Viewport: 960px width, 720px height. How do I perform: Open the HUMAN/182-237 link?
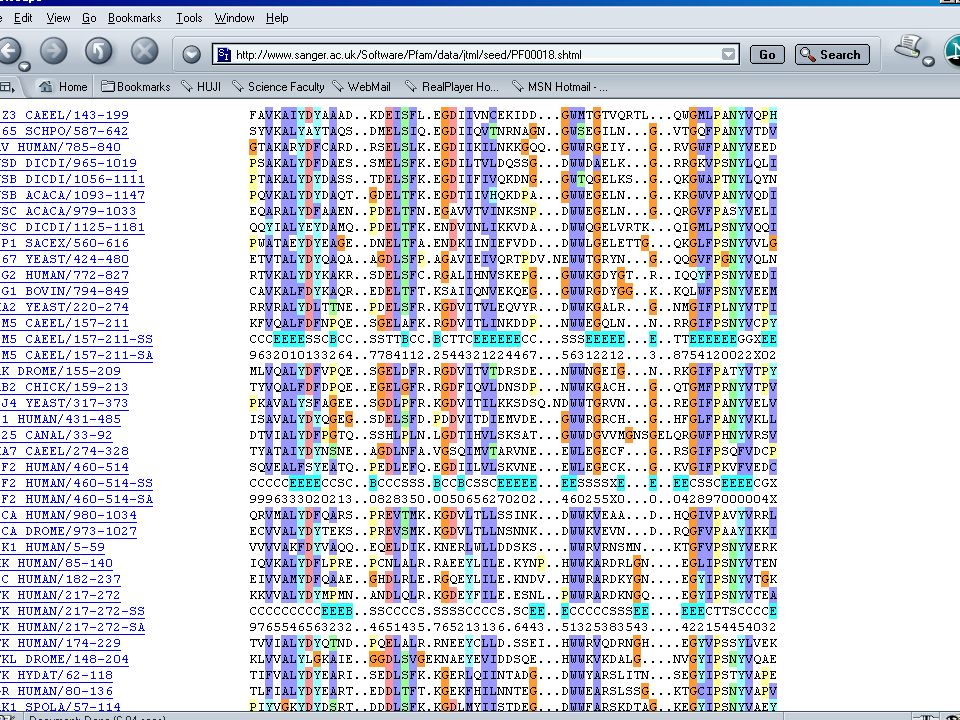[61, 579]
